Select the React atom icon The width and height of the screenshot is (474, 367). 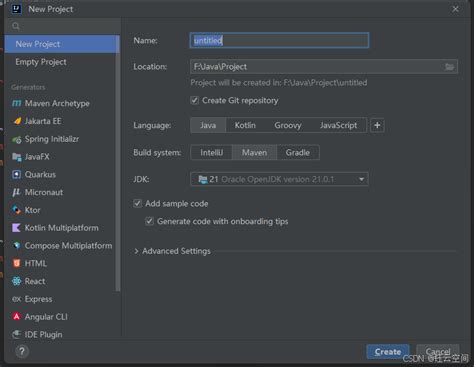click(17, 281)
